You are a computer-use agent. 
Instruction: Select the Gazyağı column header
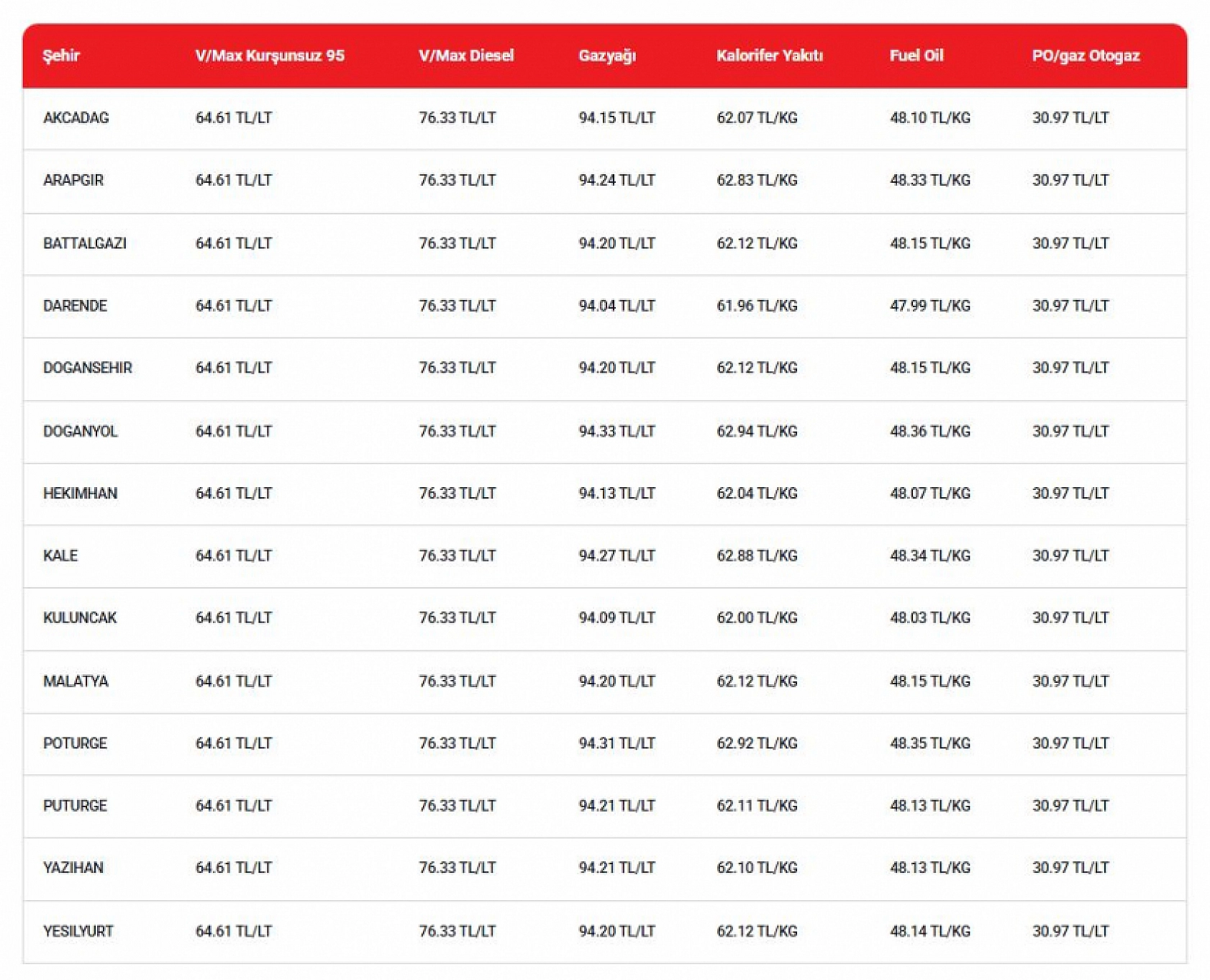click(607, 56)
